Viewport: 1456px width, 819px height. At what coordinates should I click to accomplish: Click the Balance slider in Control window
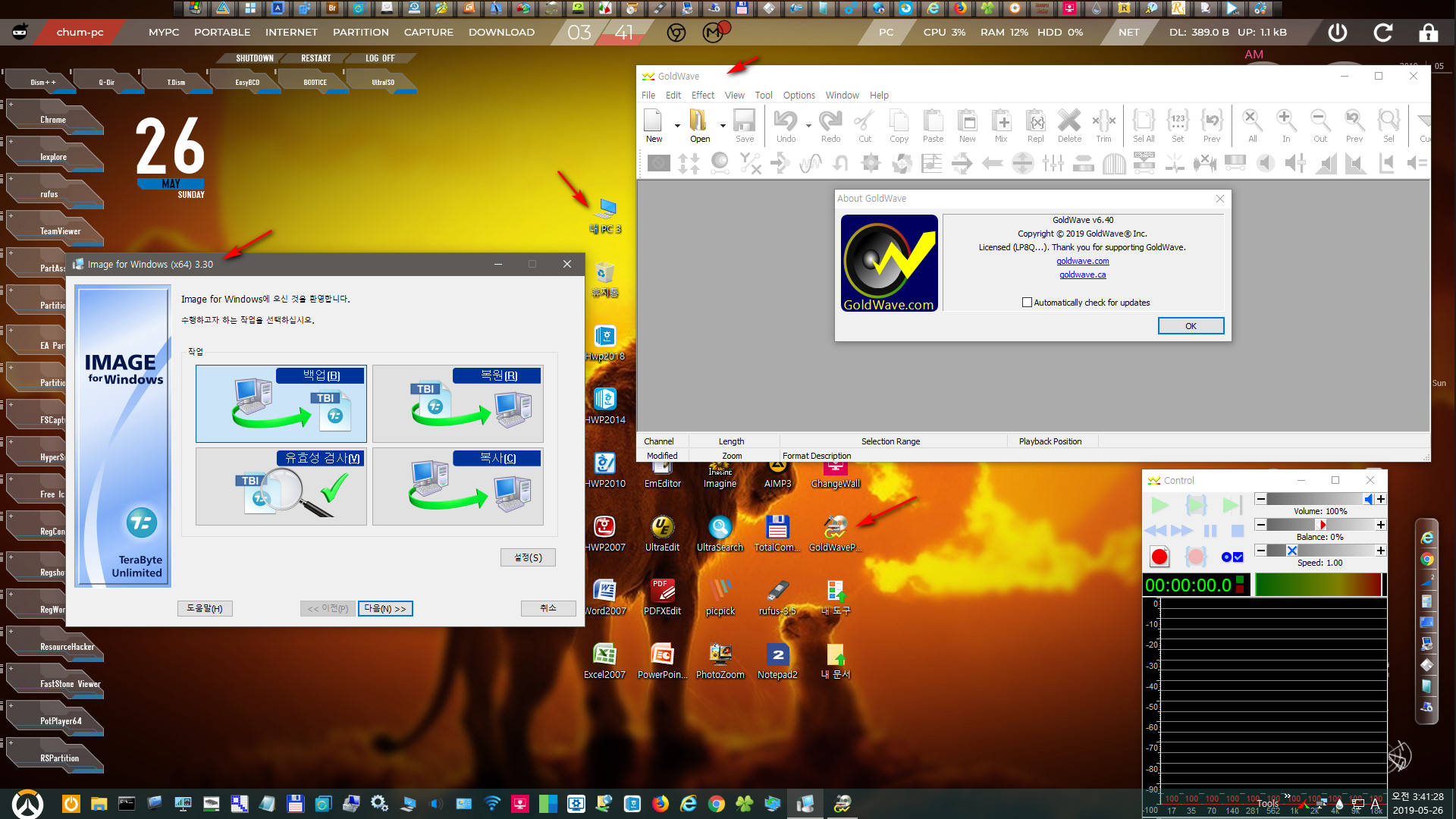pos(1319,525)
